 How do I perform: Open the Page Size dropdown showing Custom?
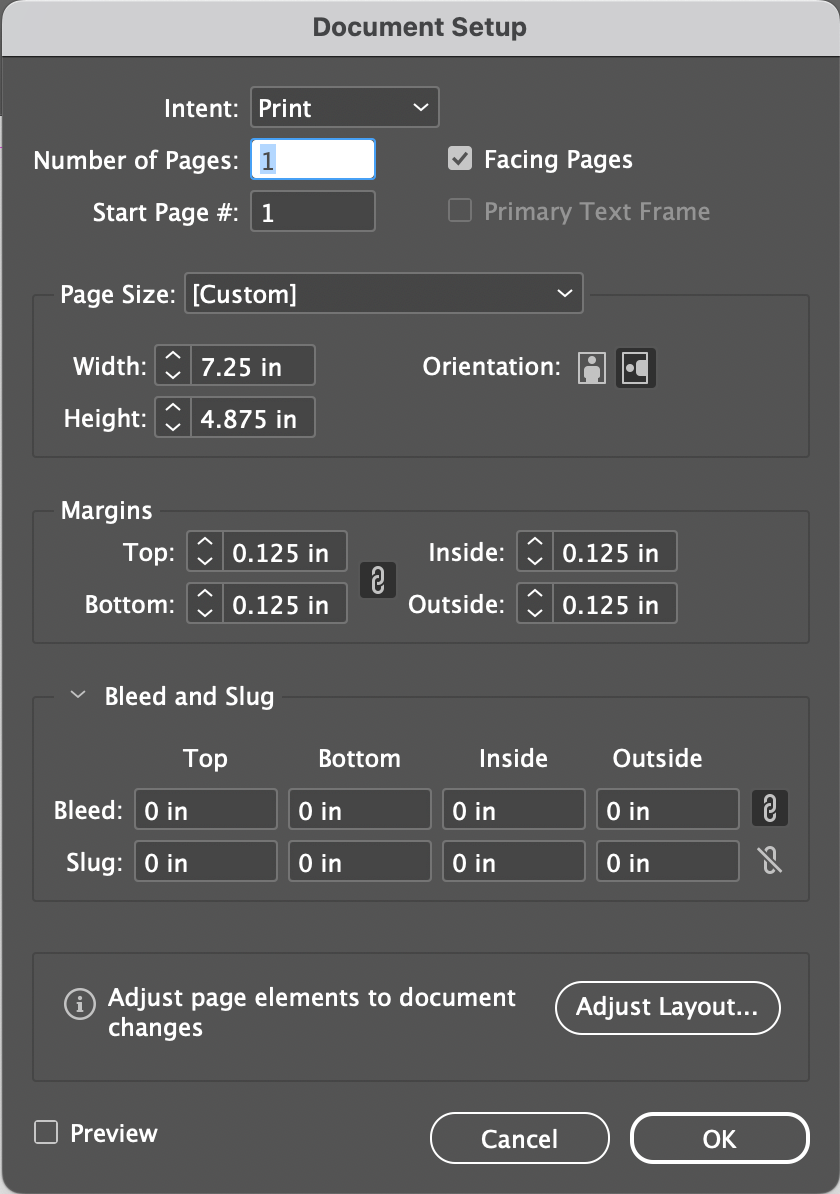pos(384,293)
